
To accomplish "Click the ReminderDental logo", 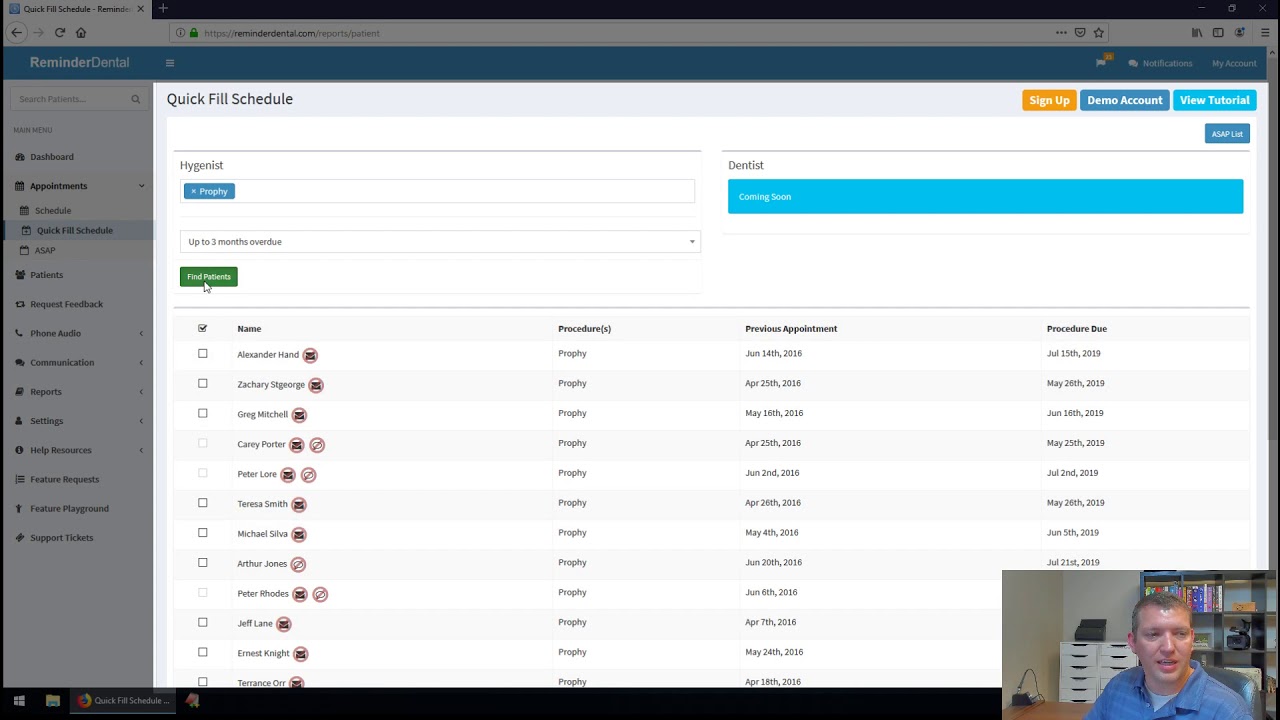I will (x=79, y=62).
